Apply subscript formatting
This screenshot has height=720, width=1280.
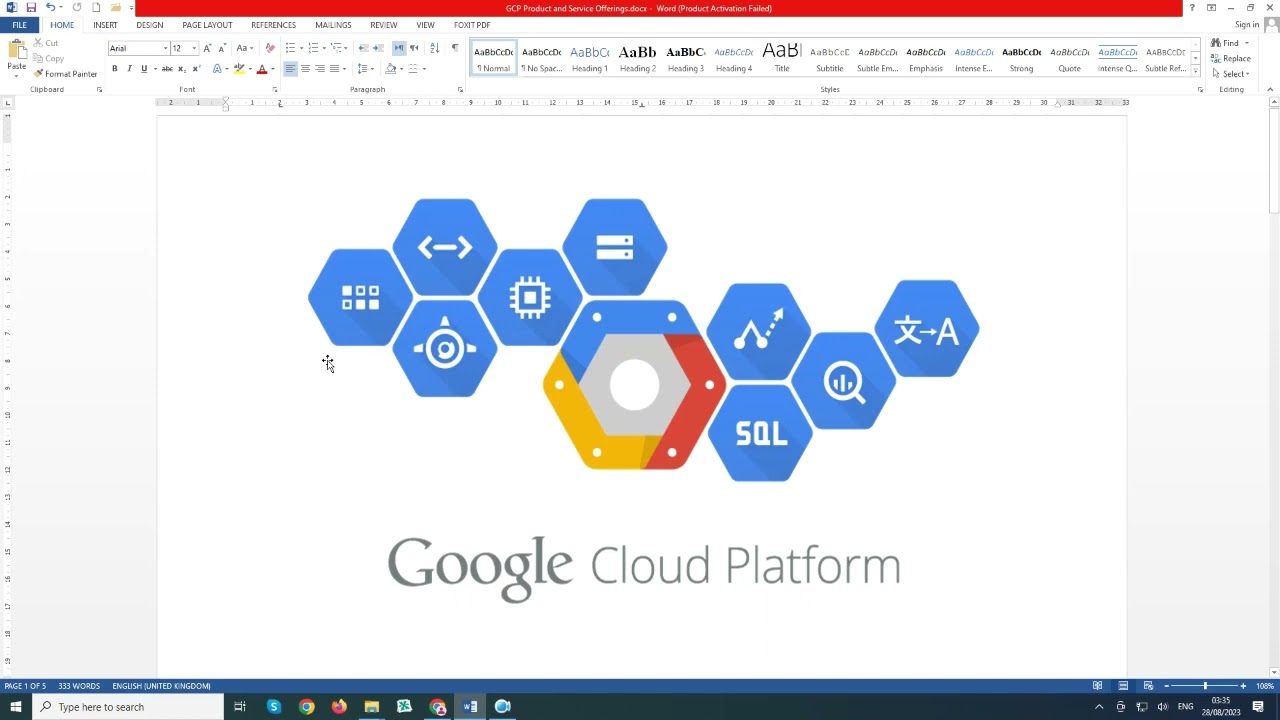pyautogui.click(x=182, y=69)
